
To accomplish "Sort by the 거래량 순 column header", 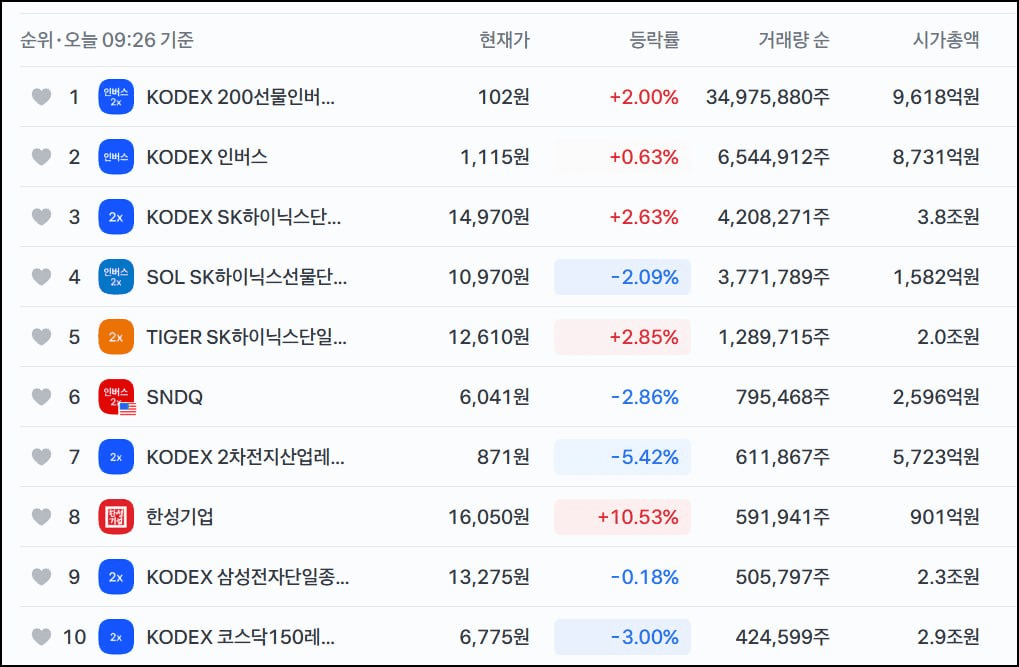I will coord(793,40).
